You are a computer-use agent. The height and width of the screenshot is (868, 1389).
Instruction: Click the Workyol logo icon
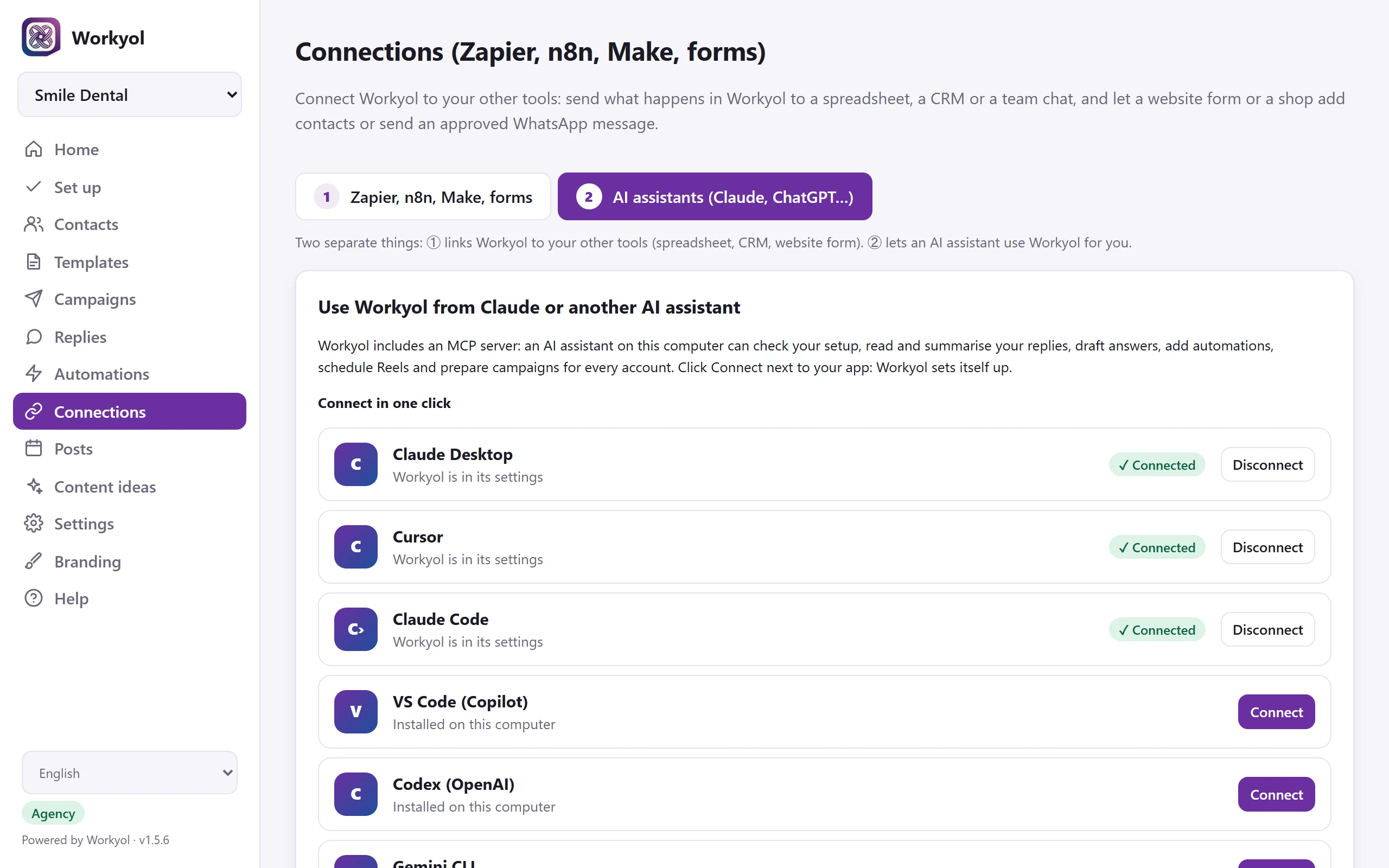[41, 37]
